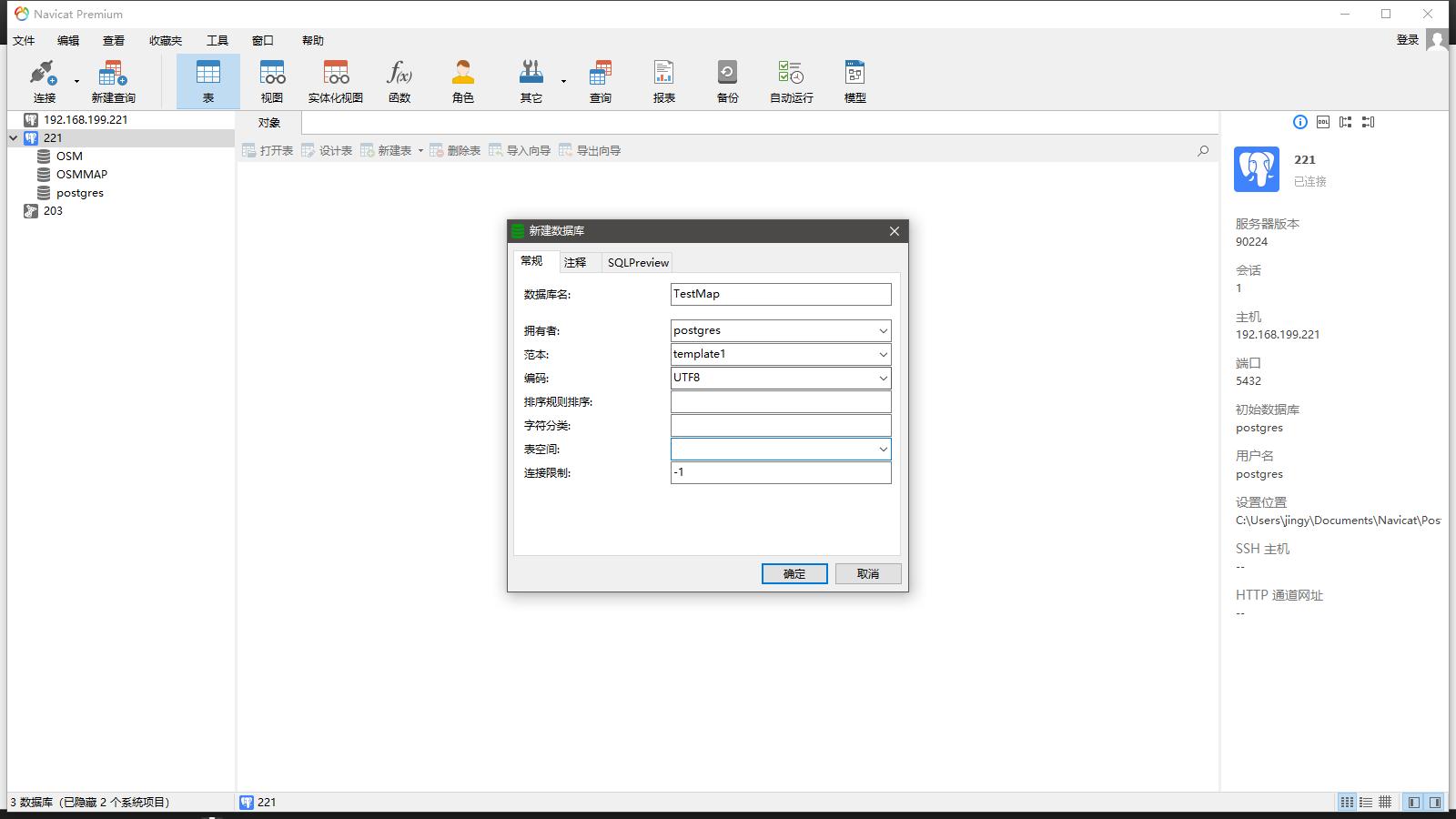Open the Automation (自动运行) icon
Viewport: 1456px width, 819px height.
(792, 81)
